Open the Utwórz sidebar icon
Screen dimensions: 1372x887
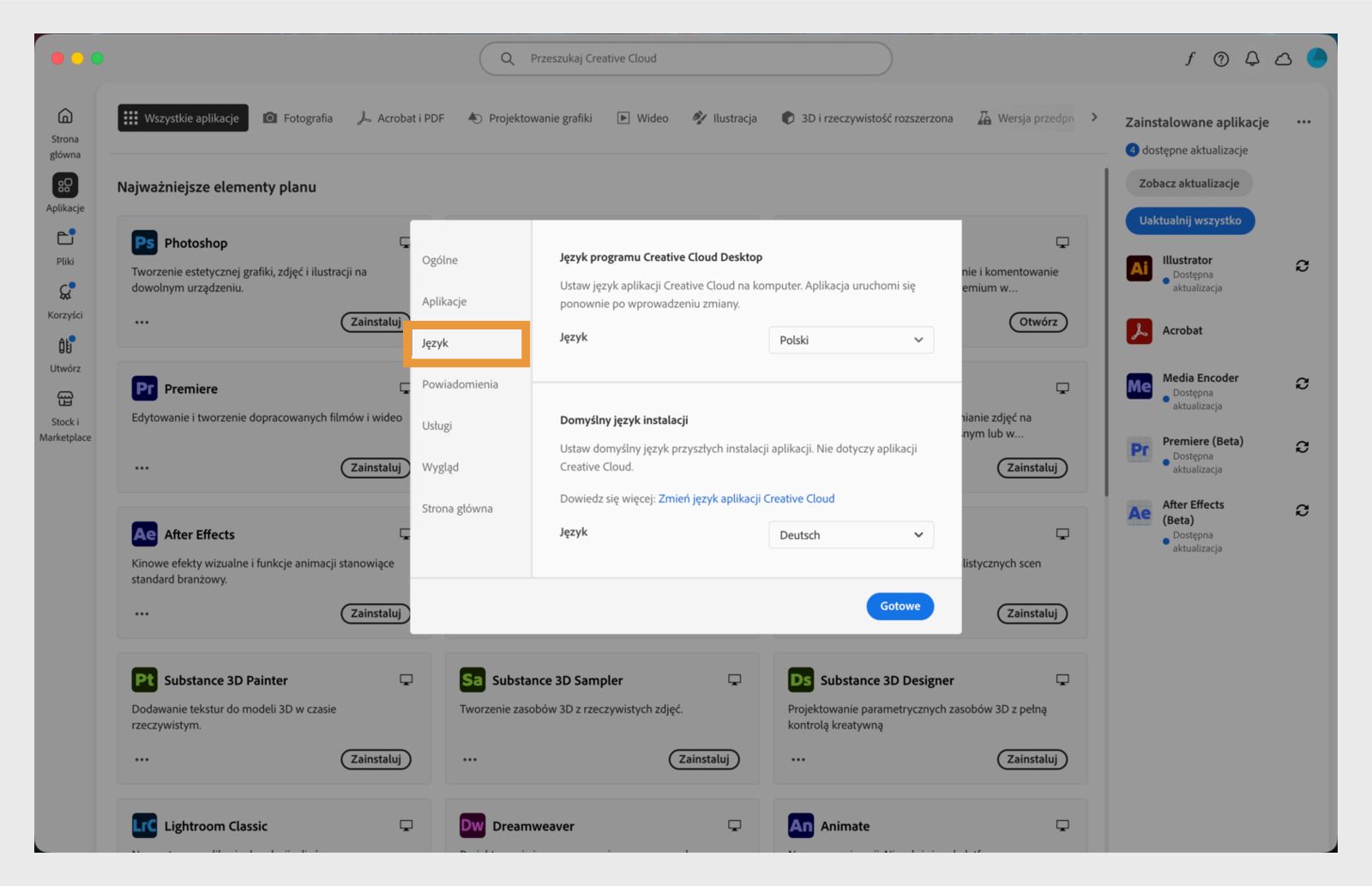[x=65, y=345]
